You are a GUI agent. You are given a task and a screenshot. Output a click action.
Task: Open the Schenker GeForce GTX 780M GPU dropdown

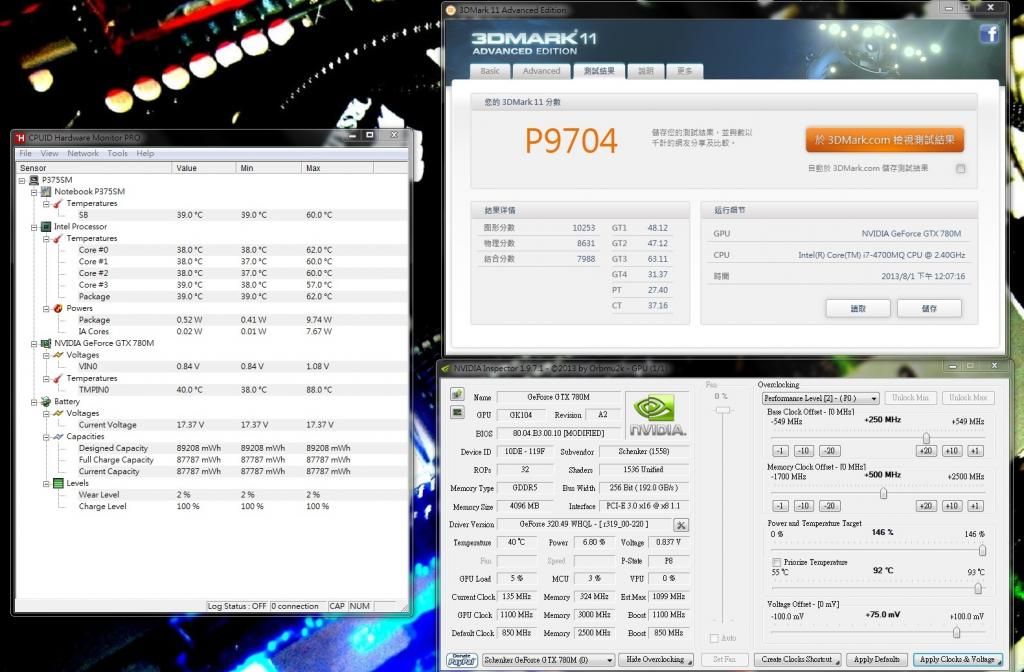[547, 660]
